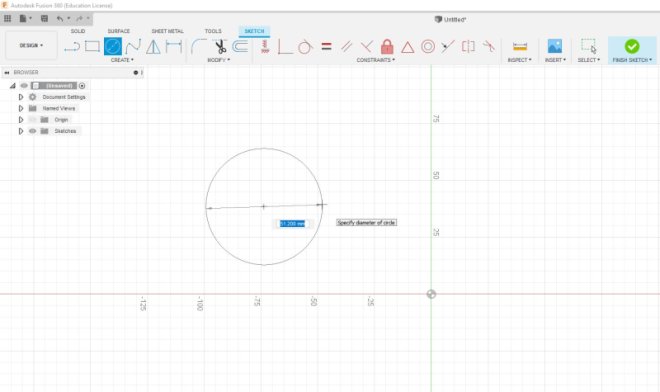This screenshot has width=660, height=392.
Task: Click the circle diameter input field
Action: click(293, 224)
